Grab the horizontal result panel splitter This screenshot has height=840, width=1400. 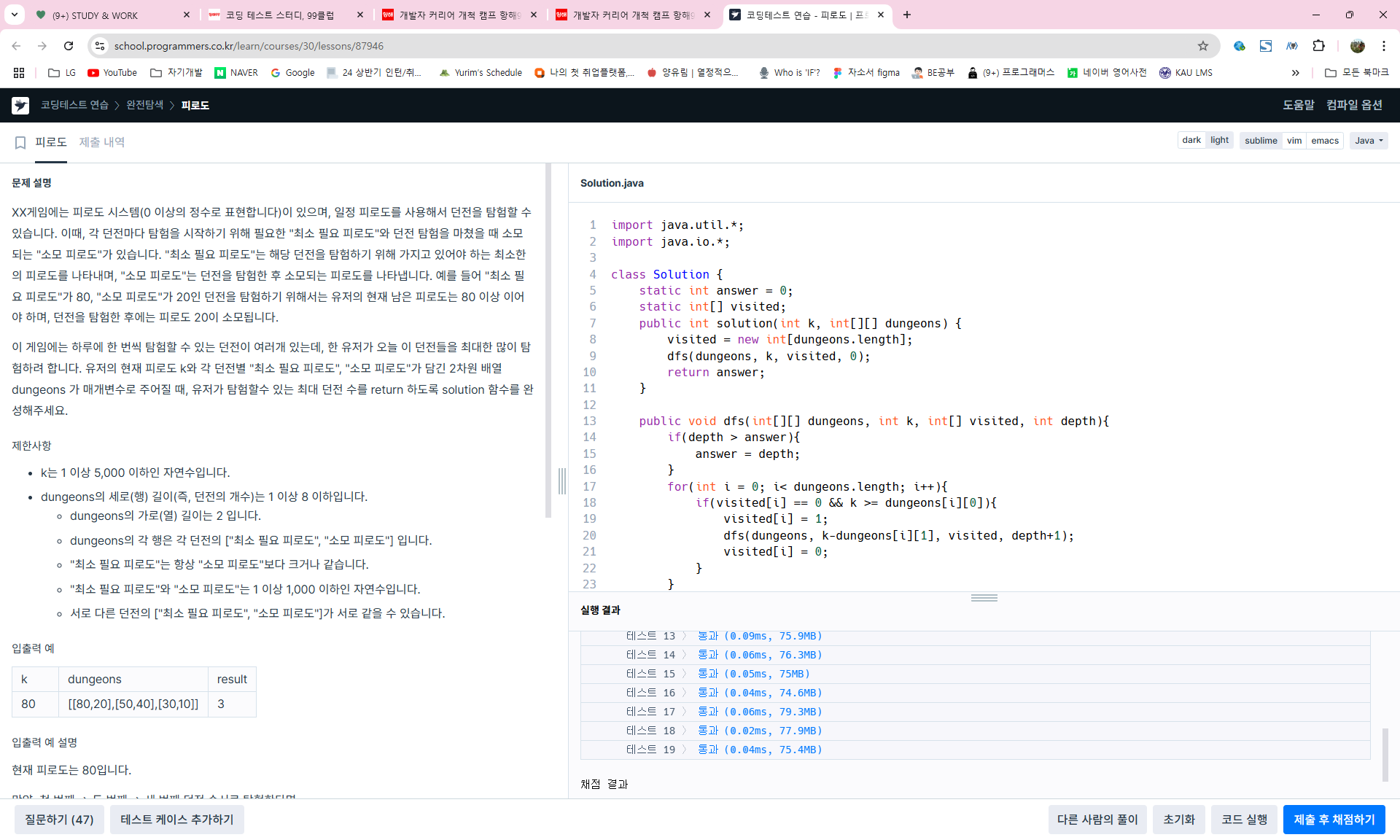pyautogui.click(x=984, y=597)
